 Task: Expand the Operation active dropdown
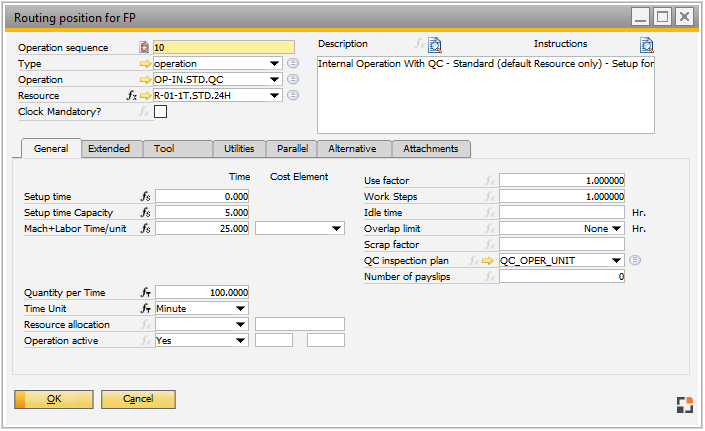pyautogui.click(x=241, y=341)
